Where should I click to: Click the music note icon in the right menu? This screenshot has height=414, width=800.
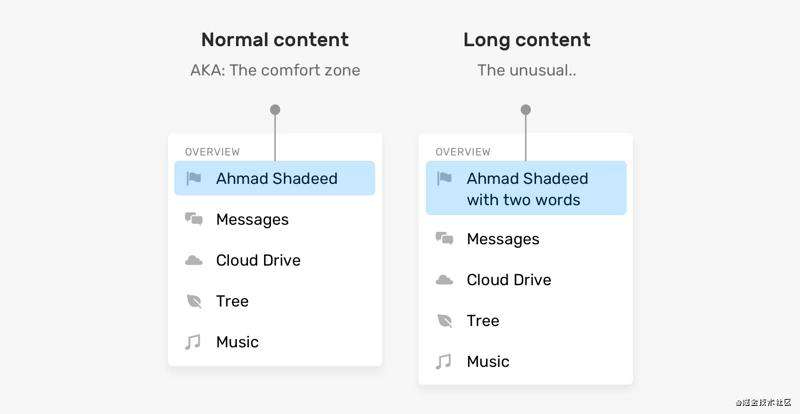[443, 361]
